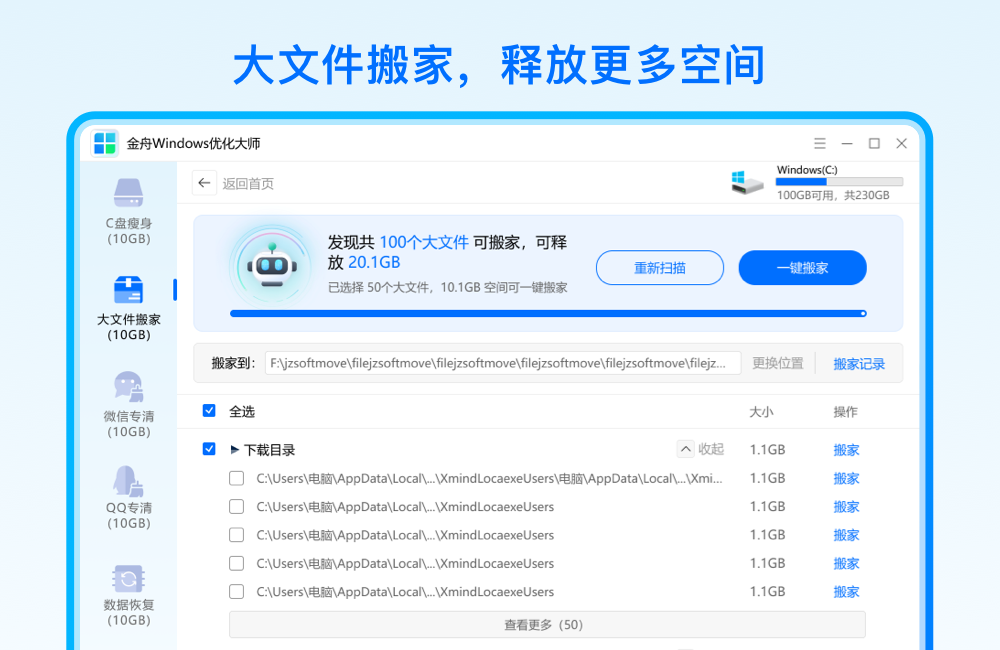This screenshot has width=1000, height=650.
Task: Check the first XmindLocaexeUsers file checkbox
Action: 236,478
